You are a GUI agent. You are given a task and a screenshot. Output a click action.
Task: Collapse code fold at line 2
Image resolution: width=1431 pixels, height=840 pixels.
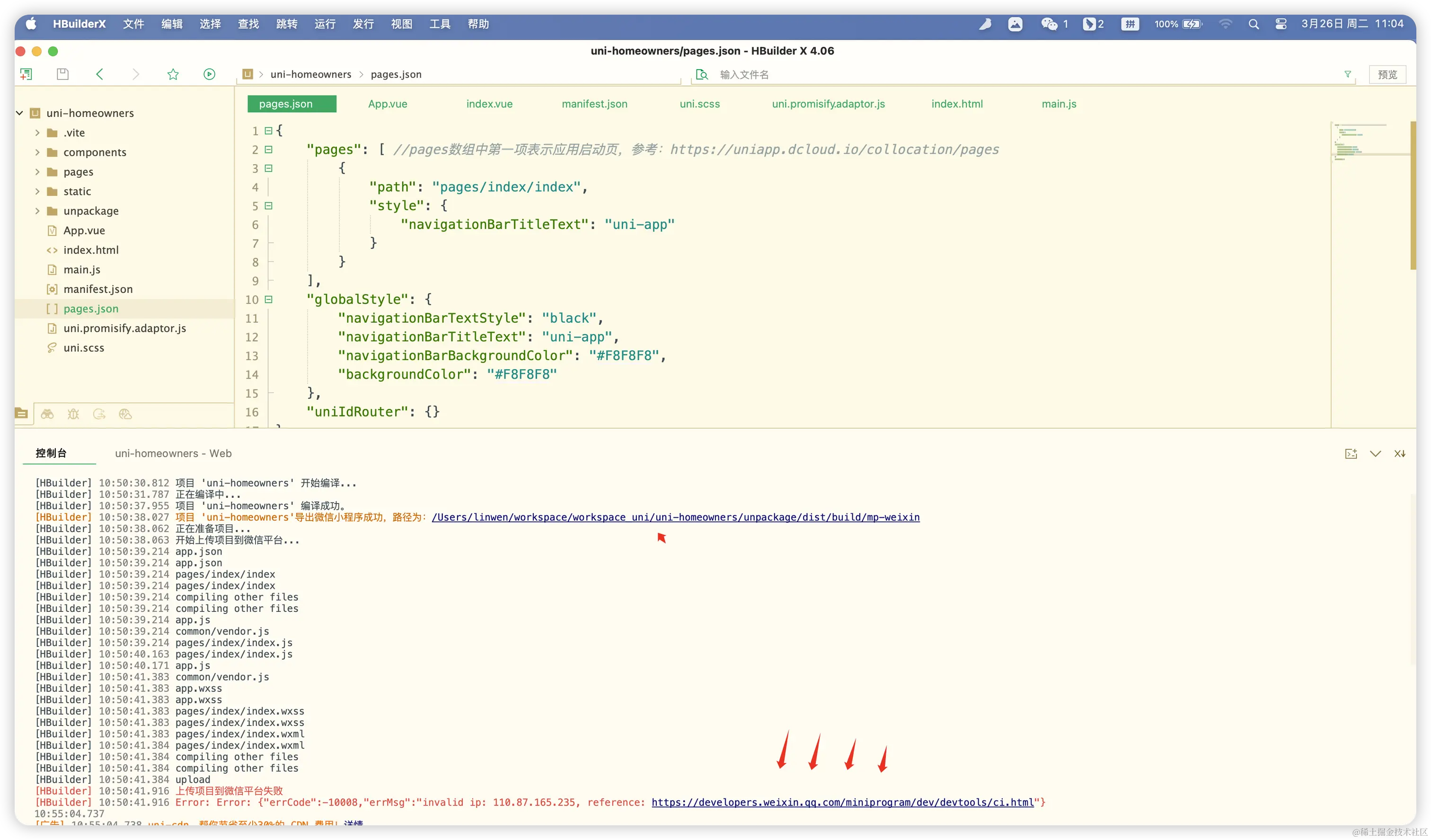point(269,150)
